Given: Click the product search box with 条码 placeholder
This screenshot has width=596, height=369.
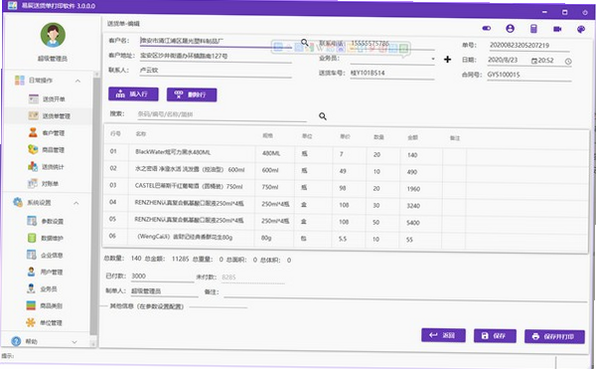Looking at the screenshot, I should 222,114.
